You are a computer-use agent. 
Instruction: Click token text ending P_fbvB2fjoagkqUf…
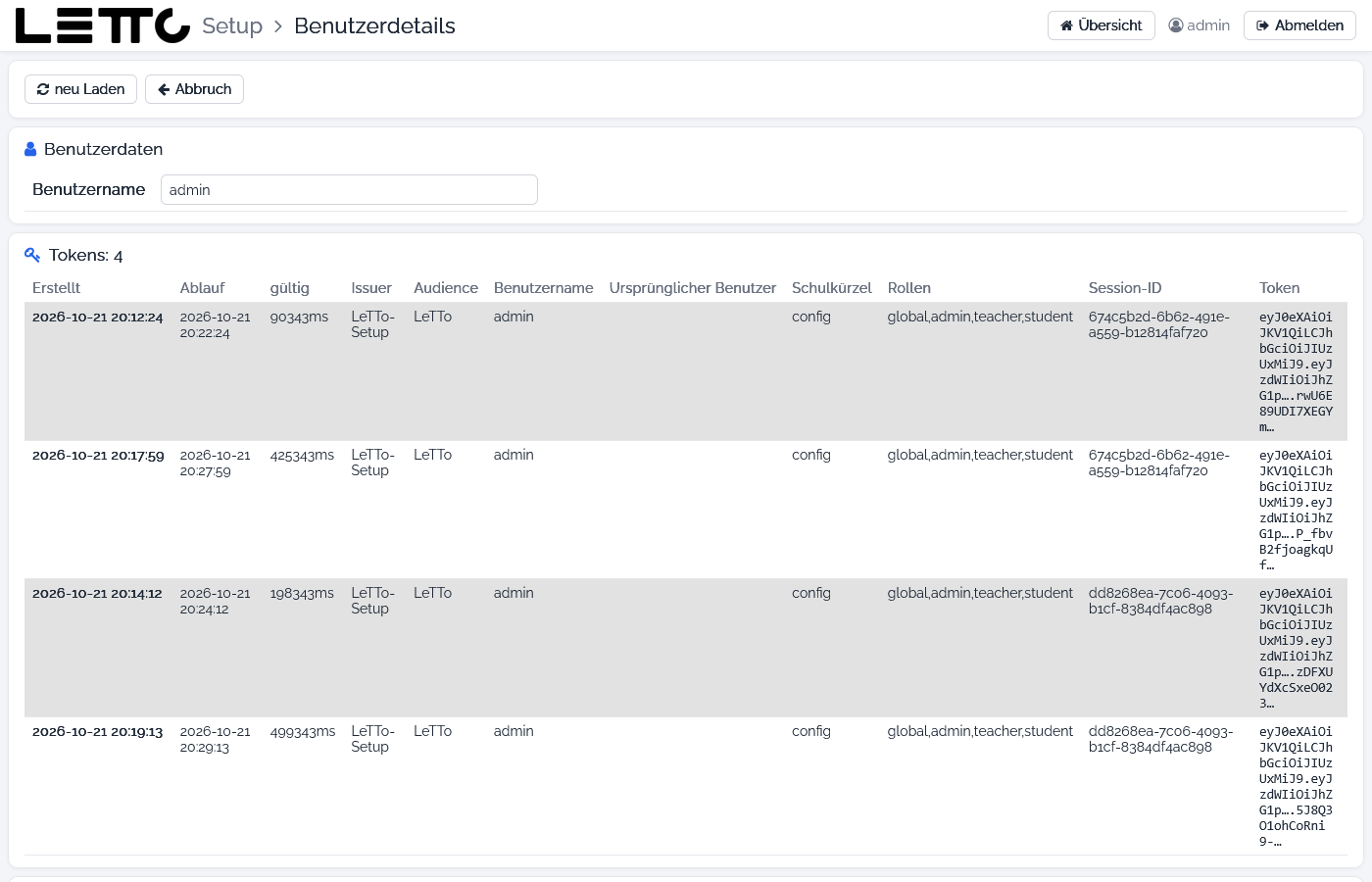click(x=1296, y=511)
